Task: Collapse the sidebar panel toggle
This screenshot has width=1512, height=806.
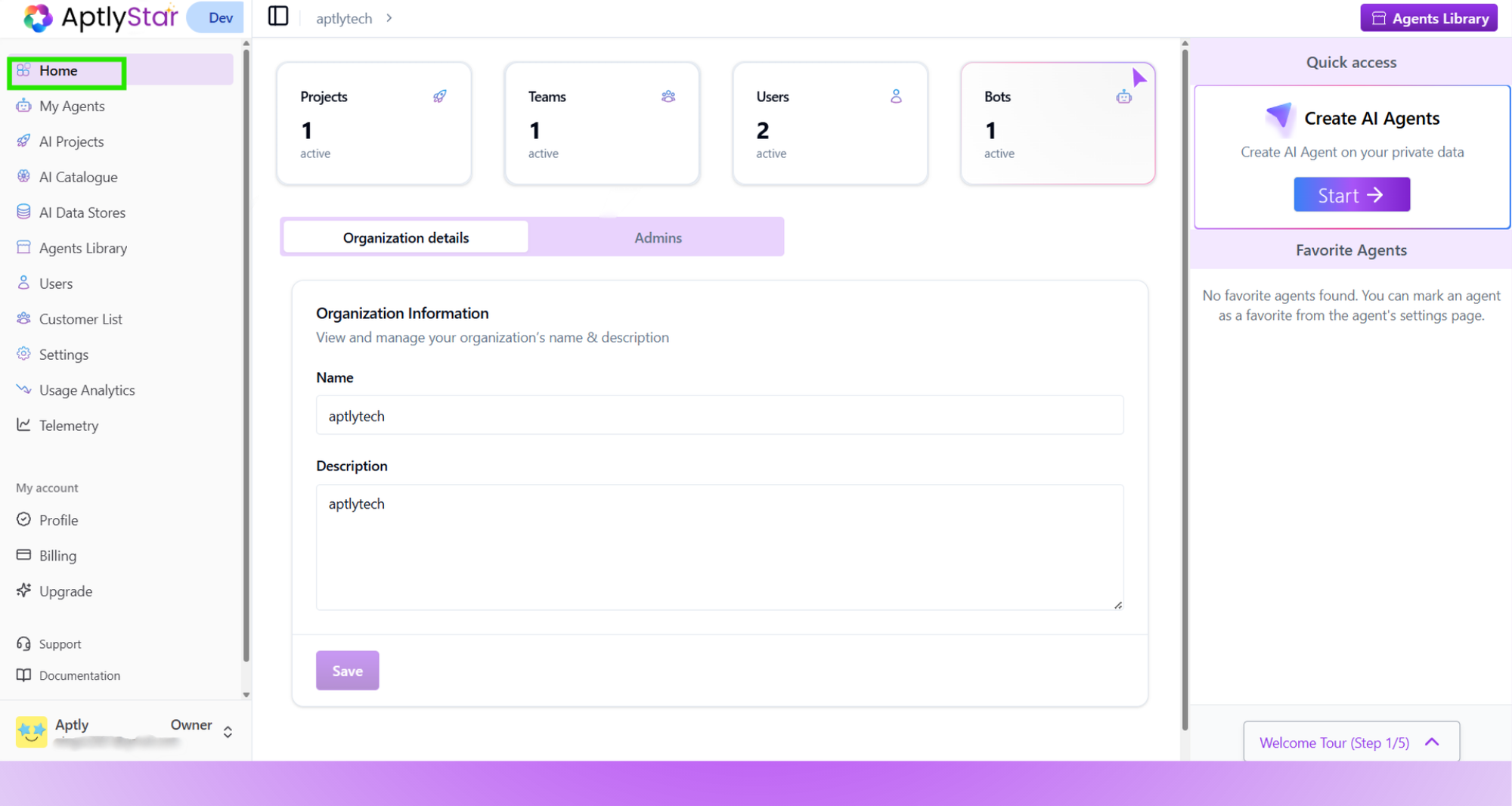Action: 278,16
